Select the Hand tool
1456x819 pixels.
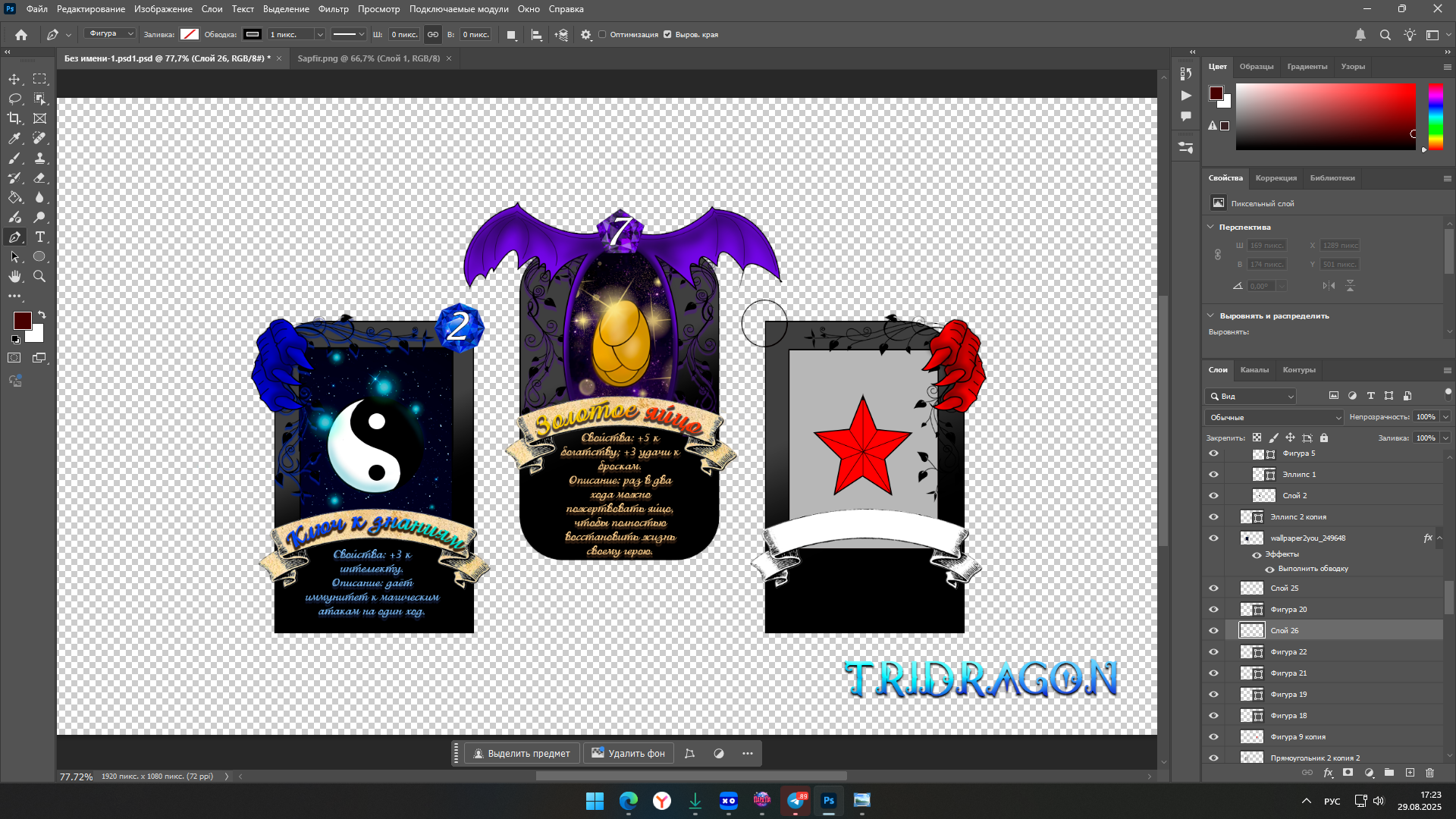tap(14, 277)
